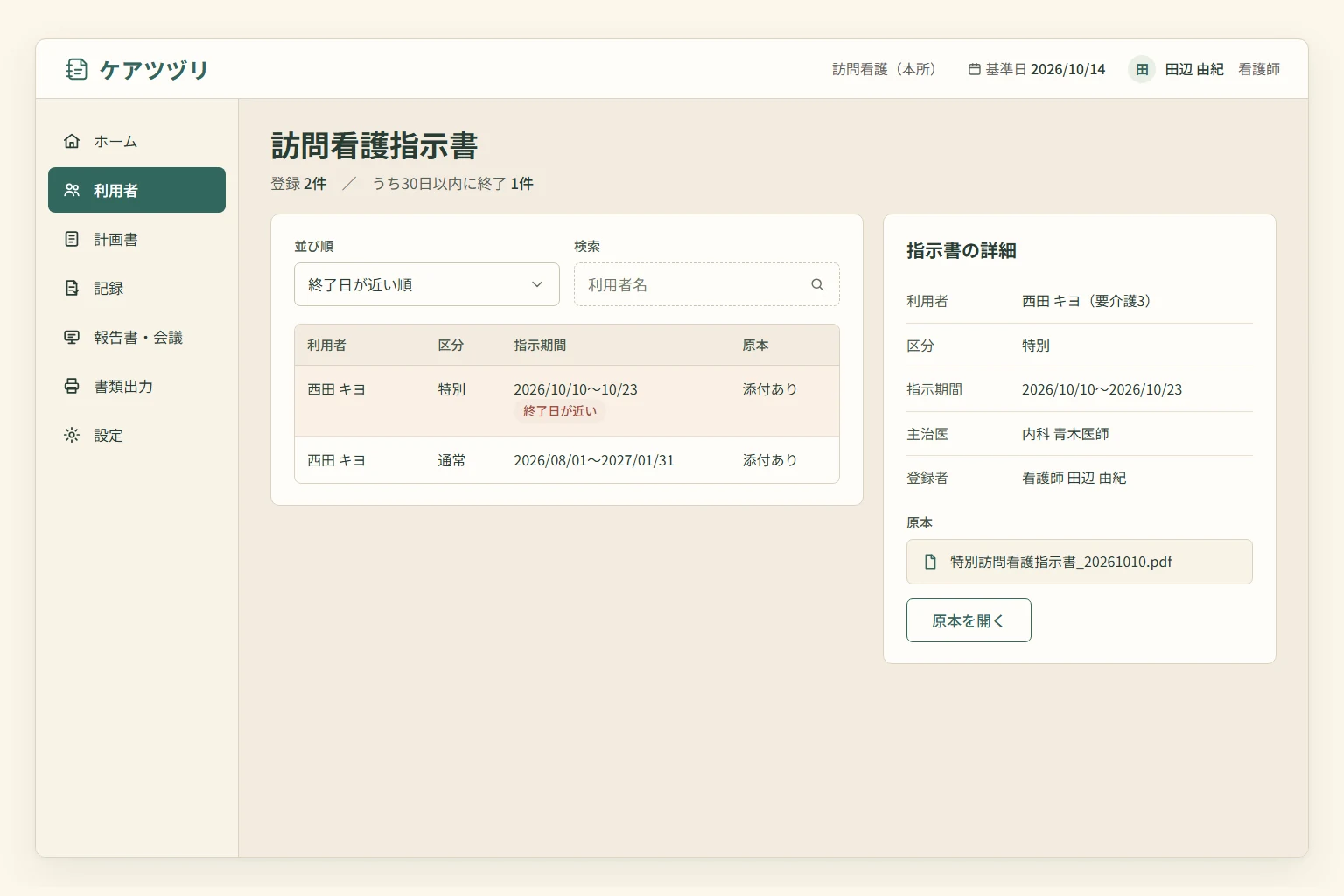
Task: Click the 指示期間 column header
Action: click(x=540, y=345)
